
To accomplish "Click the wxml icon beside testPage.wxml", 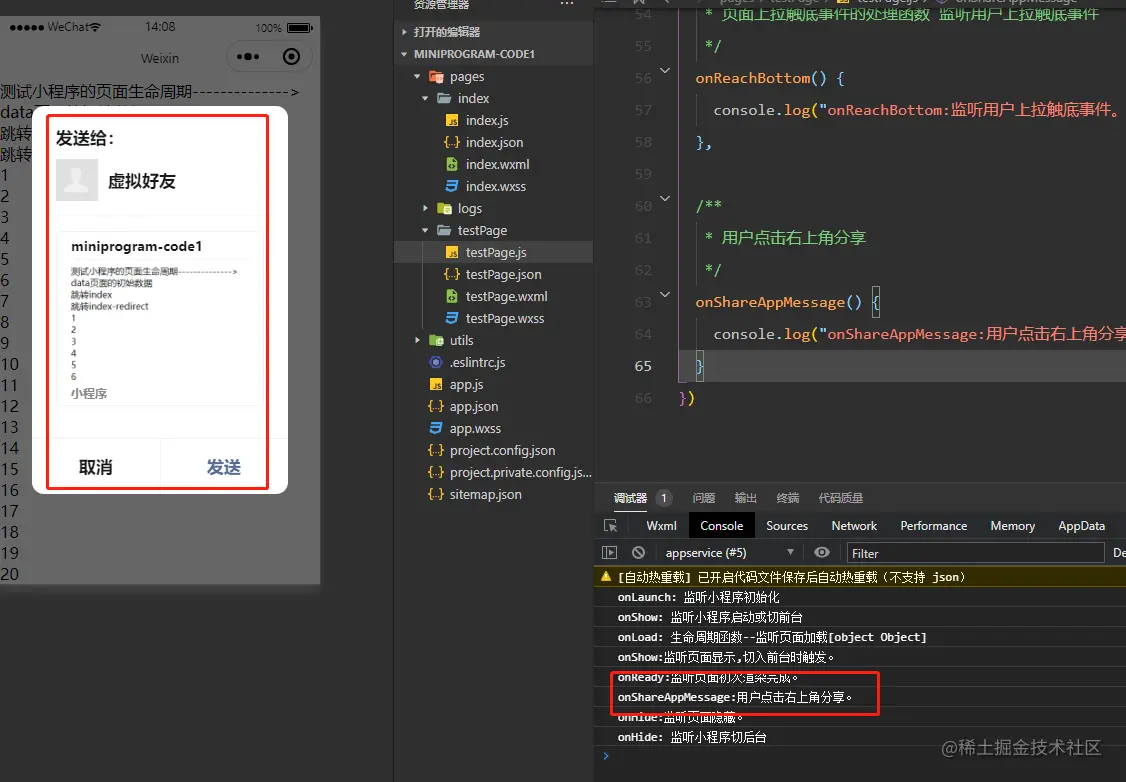I will click(452, 297).
